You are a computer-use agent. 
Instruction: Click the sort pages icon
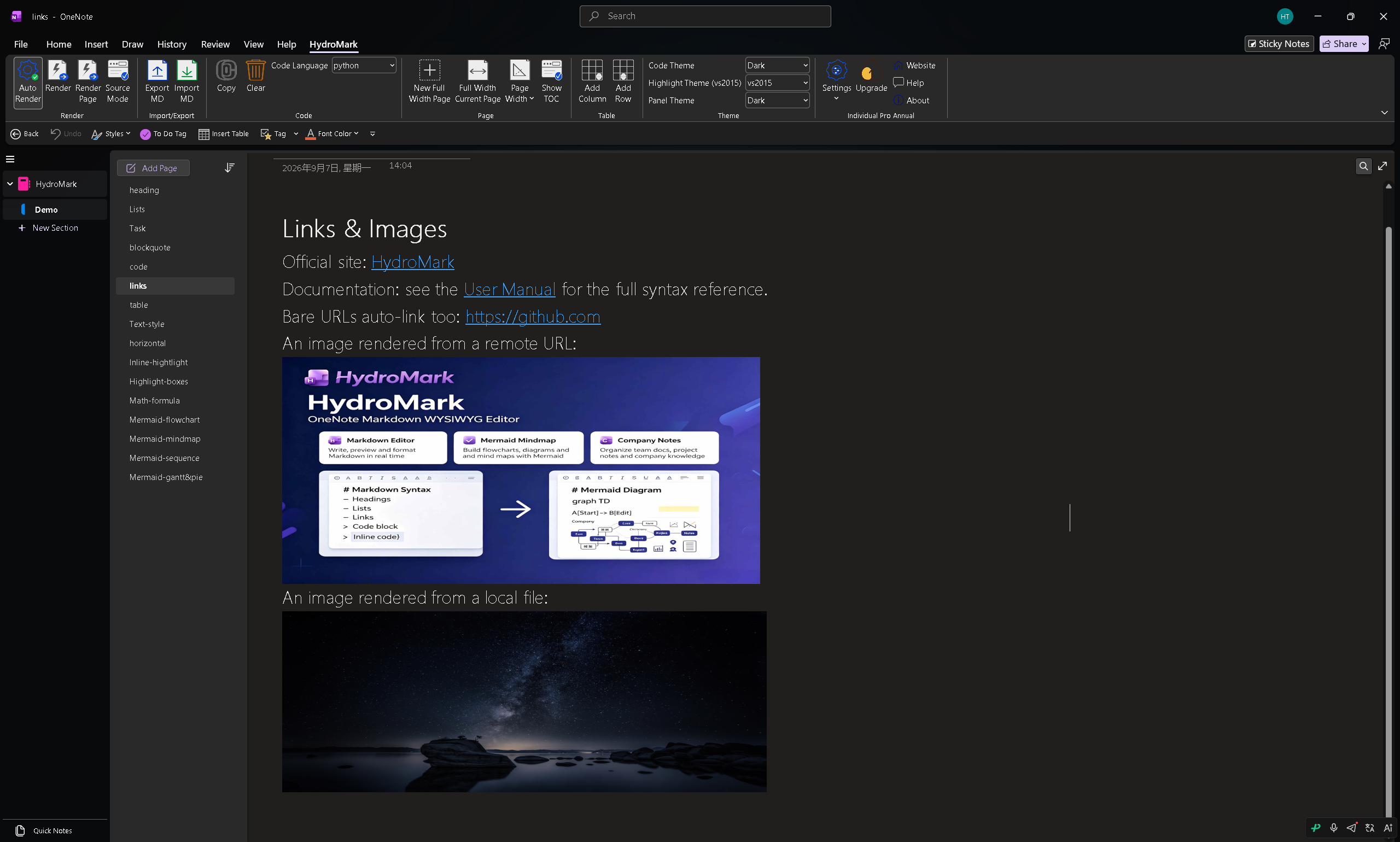[229, 168]
